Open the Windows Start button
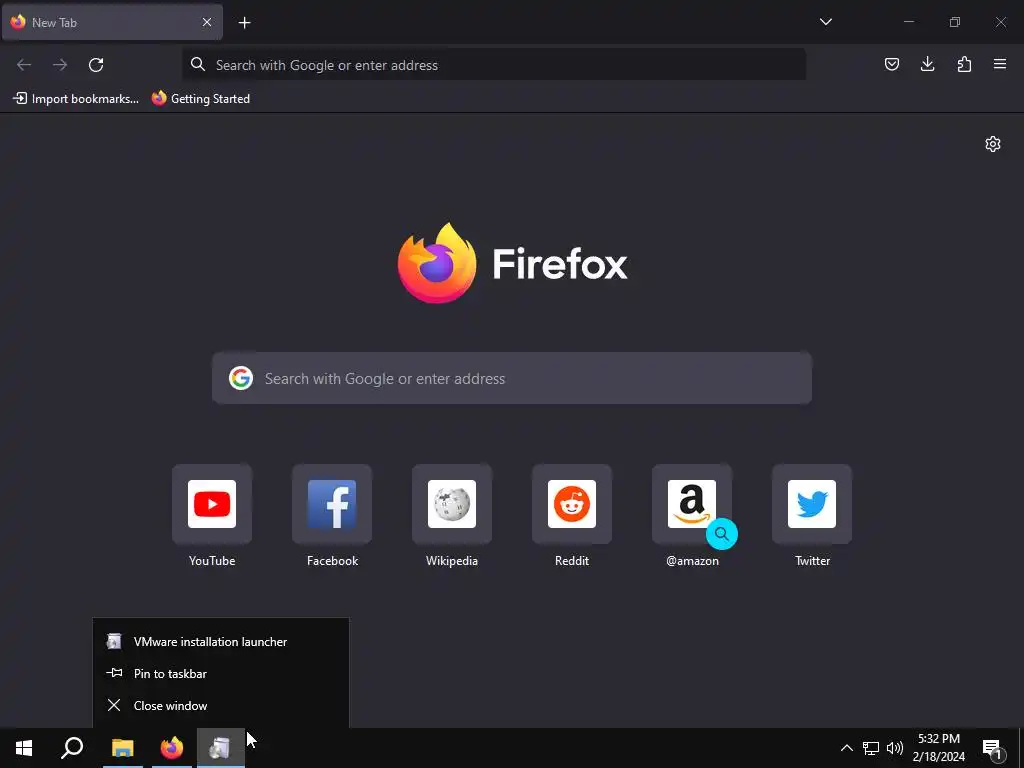 [x=24, y=748]
